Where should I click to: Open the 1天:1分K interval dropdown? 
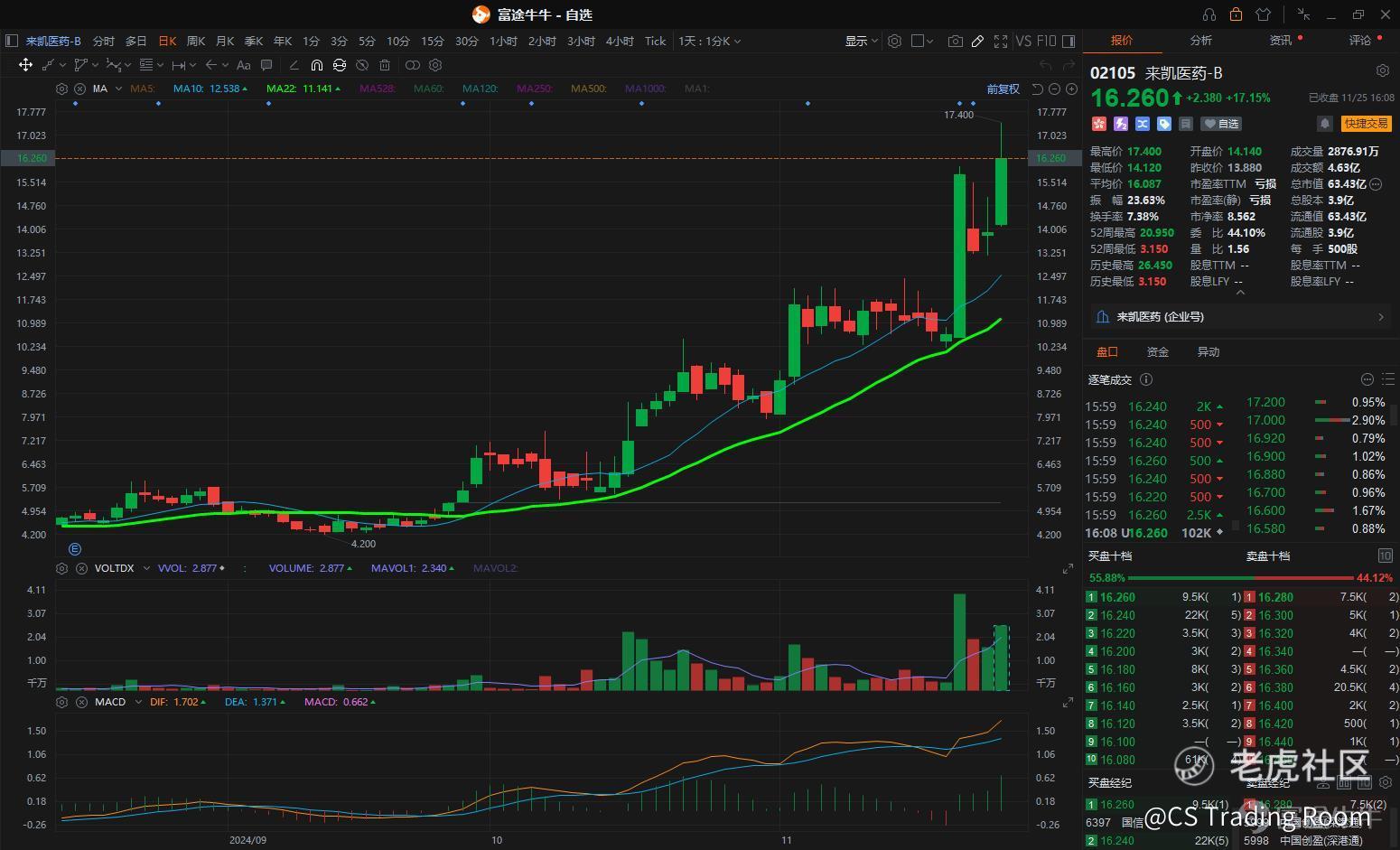pyautogui.click(x=710, y=41)
